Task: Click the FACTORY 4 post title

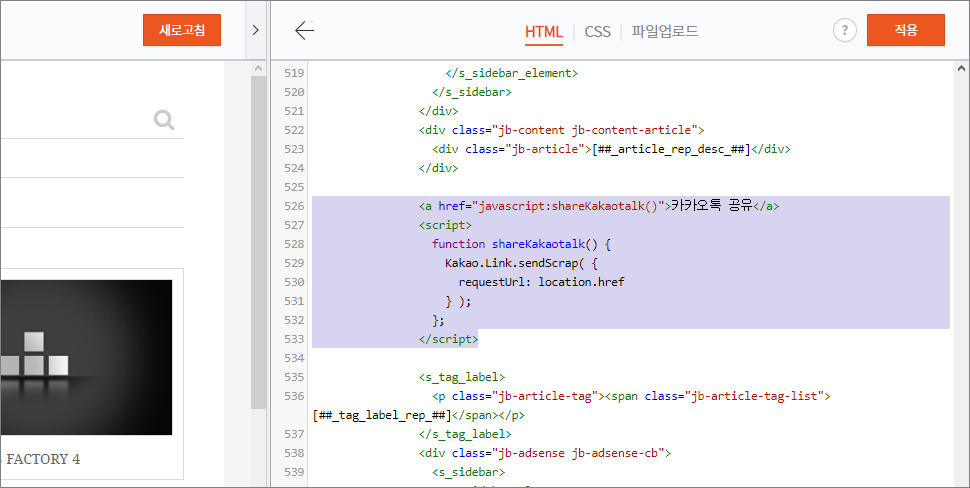Action: coord(43,459)
